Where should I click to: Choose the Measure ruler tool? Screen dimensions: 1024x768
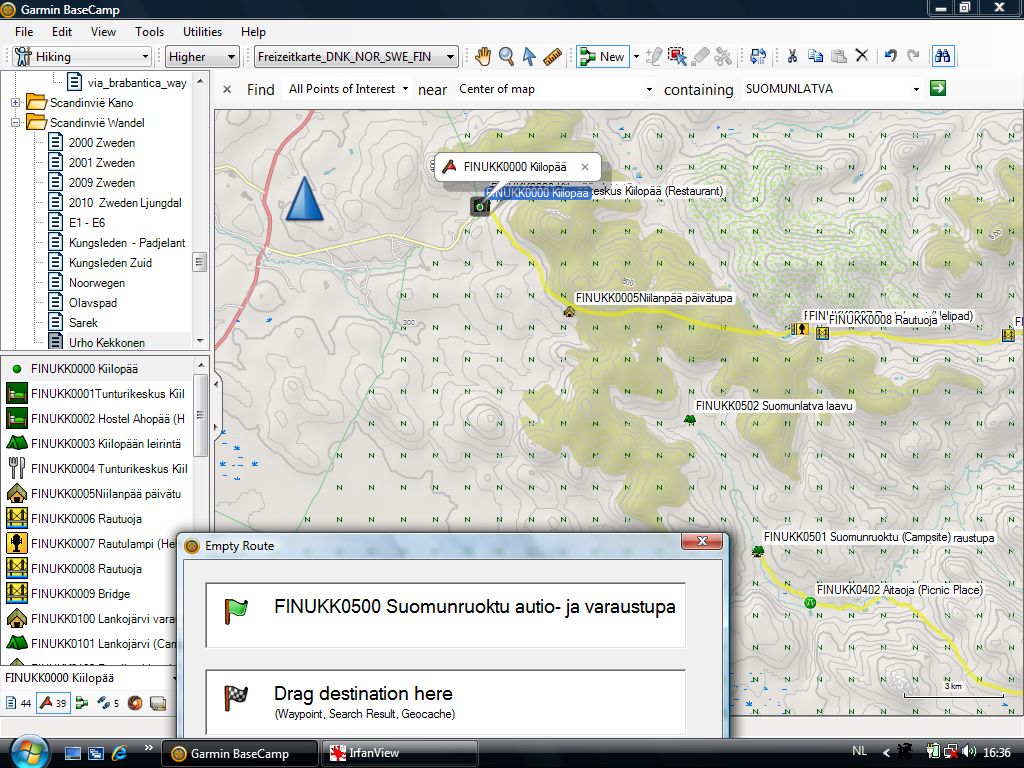click(x=553, y=57)
